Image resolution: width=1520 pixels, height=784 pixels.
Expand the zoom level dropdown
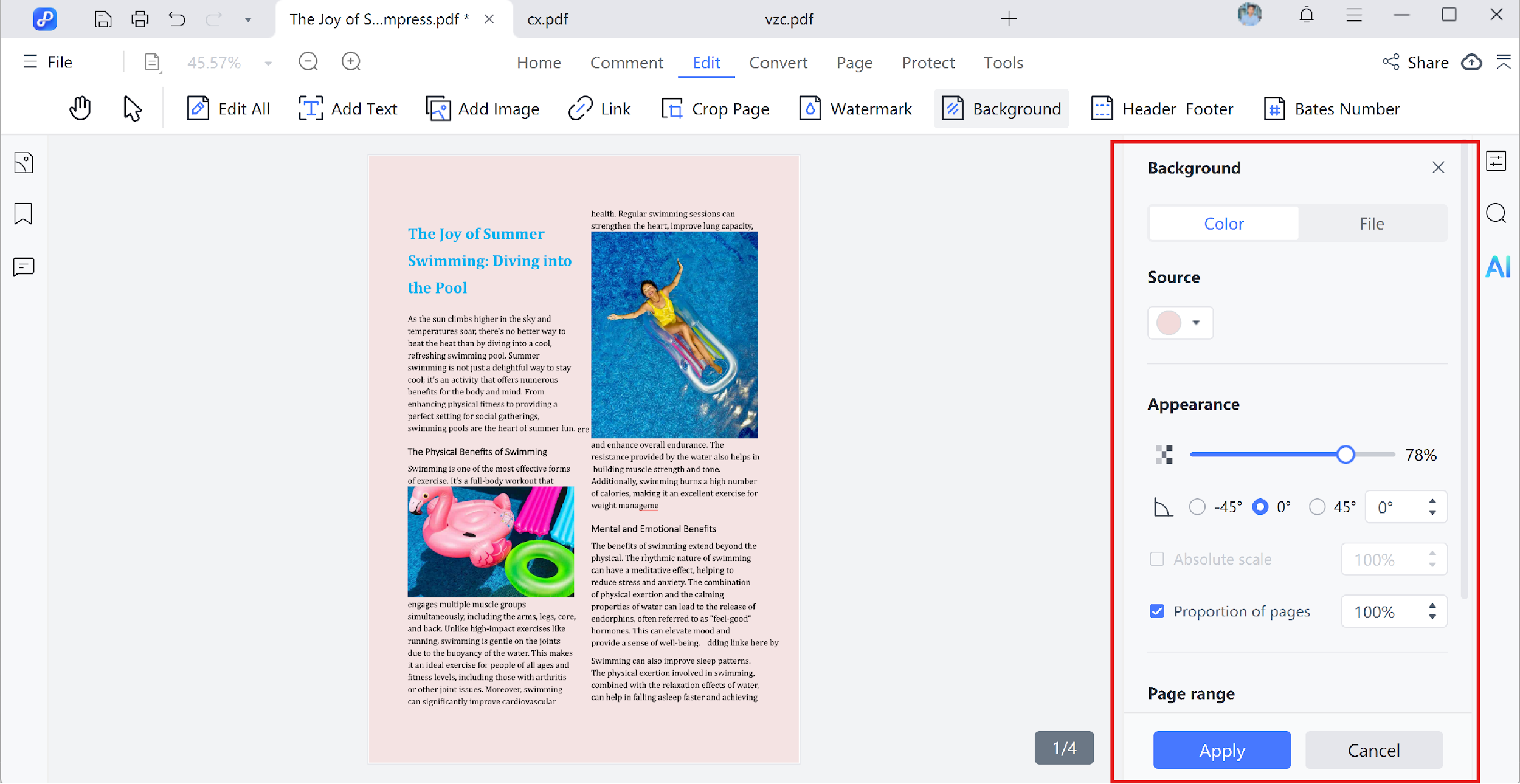click(x=268, y=62)
